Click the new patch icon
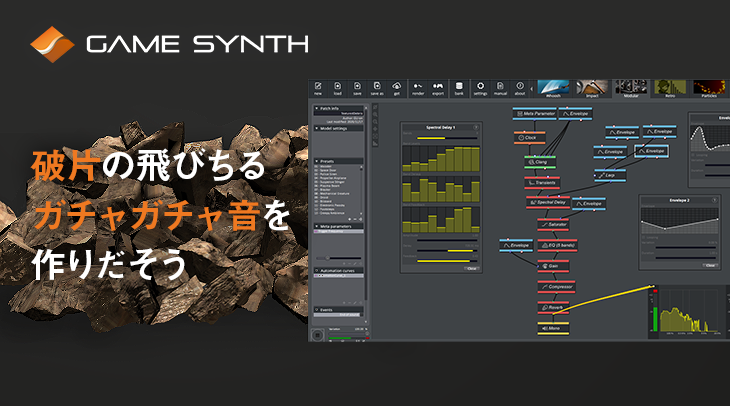Image resolution: width=730 pixels, height=406 pixels. tap(318, 86)
